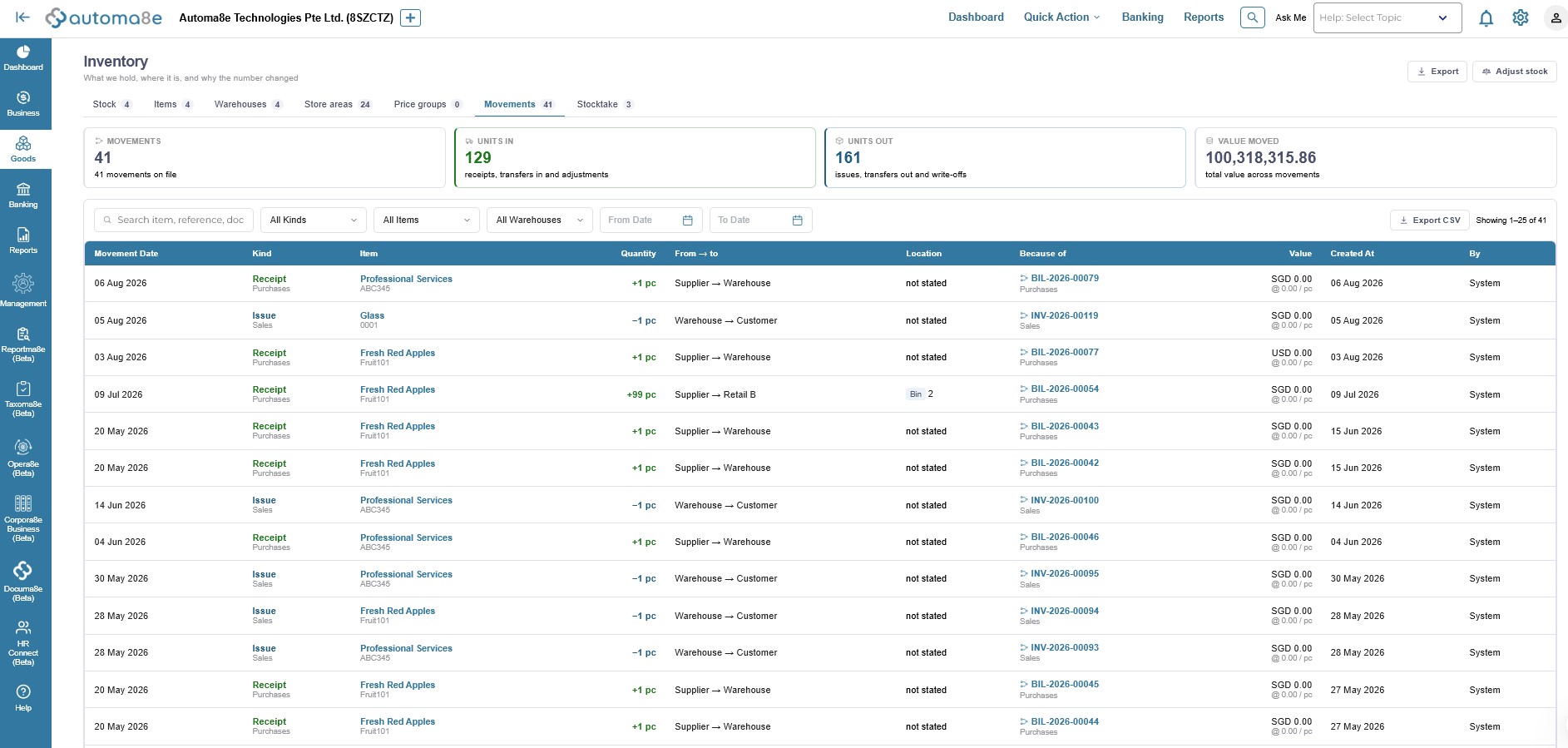This screenshot has height=748, width=1568.
Task: Open the Dashboard sidebar icon
Action: [23, 57]
